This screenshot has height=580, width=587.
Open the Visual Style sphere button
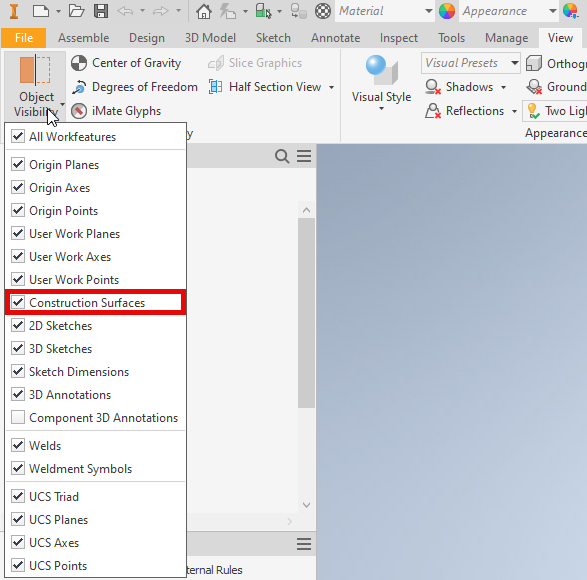click(381, 70)
